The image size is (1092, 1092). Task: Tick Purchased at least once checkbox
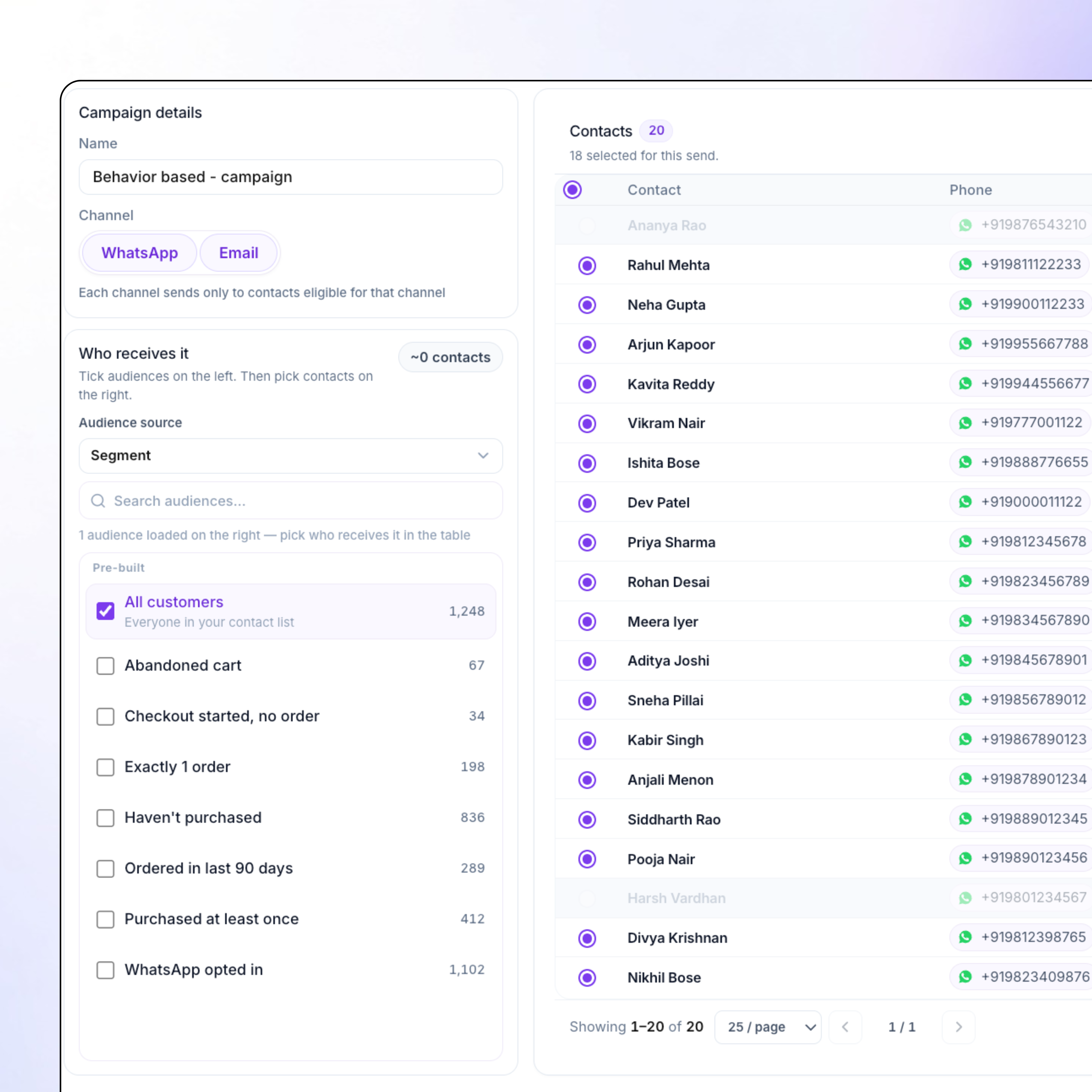(x=105, y=920)
